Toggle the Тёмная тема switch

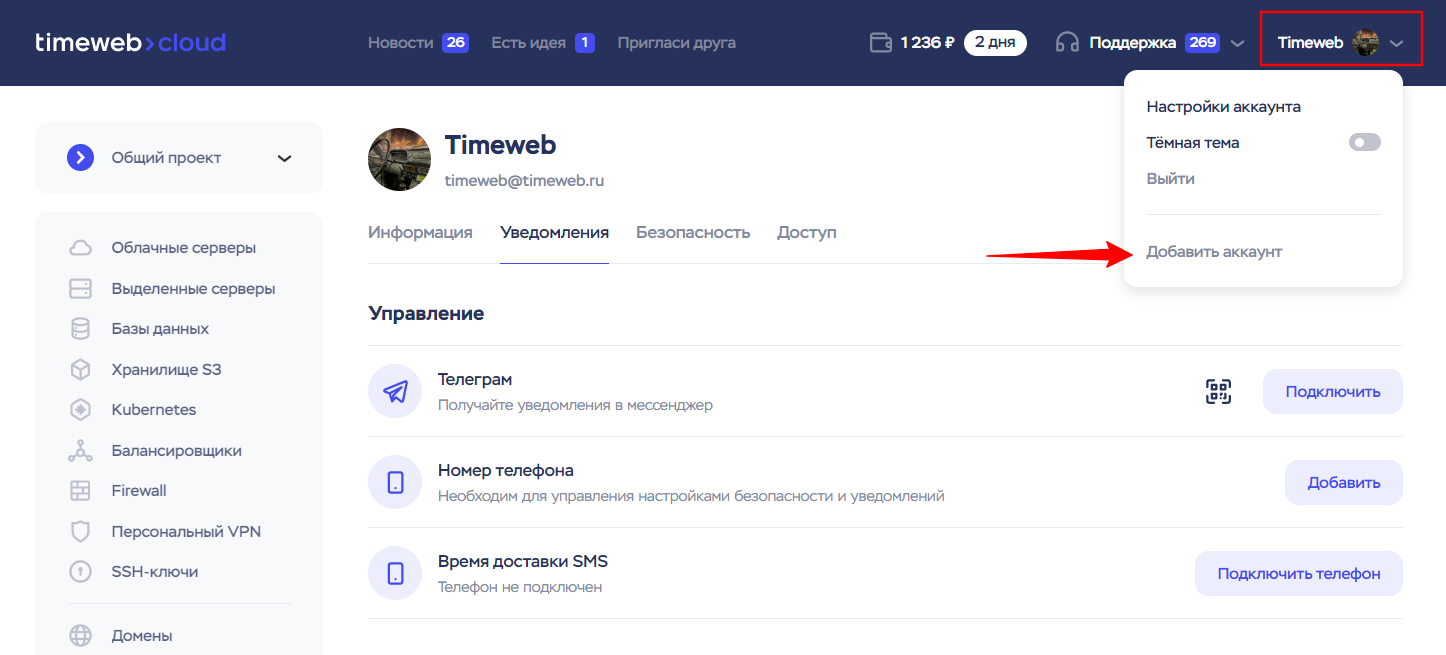click(1364, 143)
